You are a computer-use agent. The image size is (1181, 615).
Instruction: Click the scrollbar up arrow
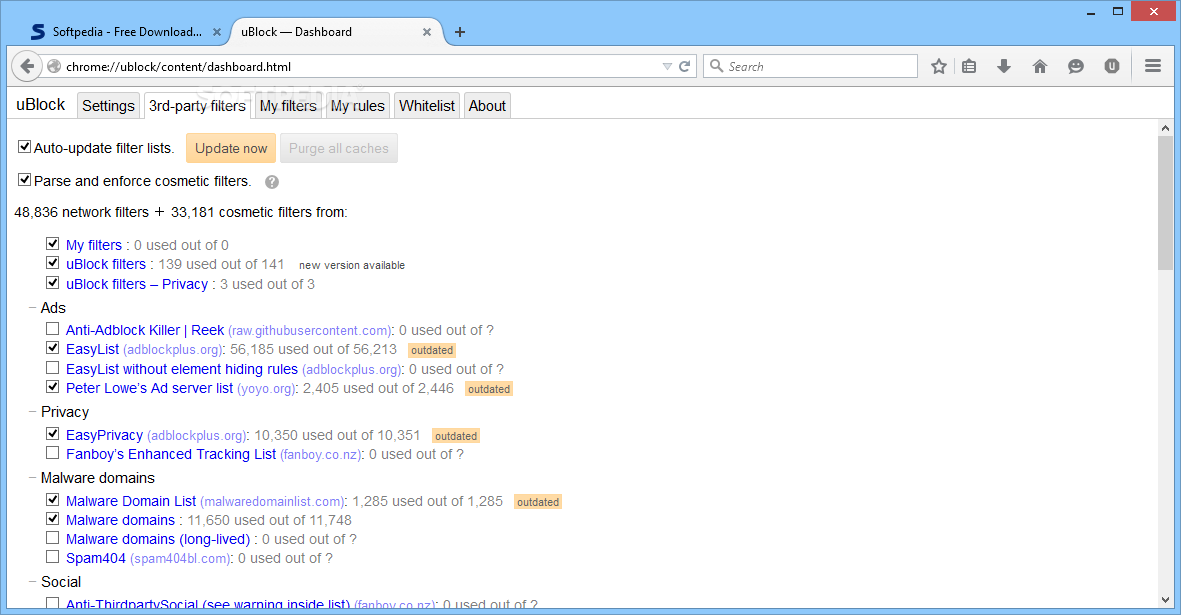click(1165, 128)
